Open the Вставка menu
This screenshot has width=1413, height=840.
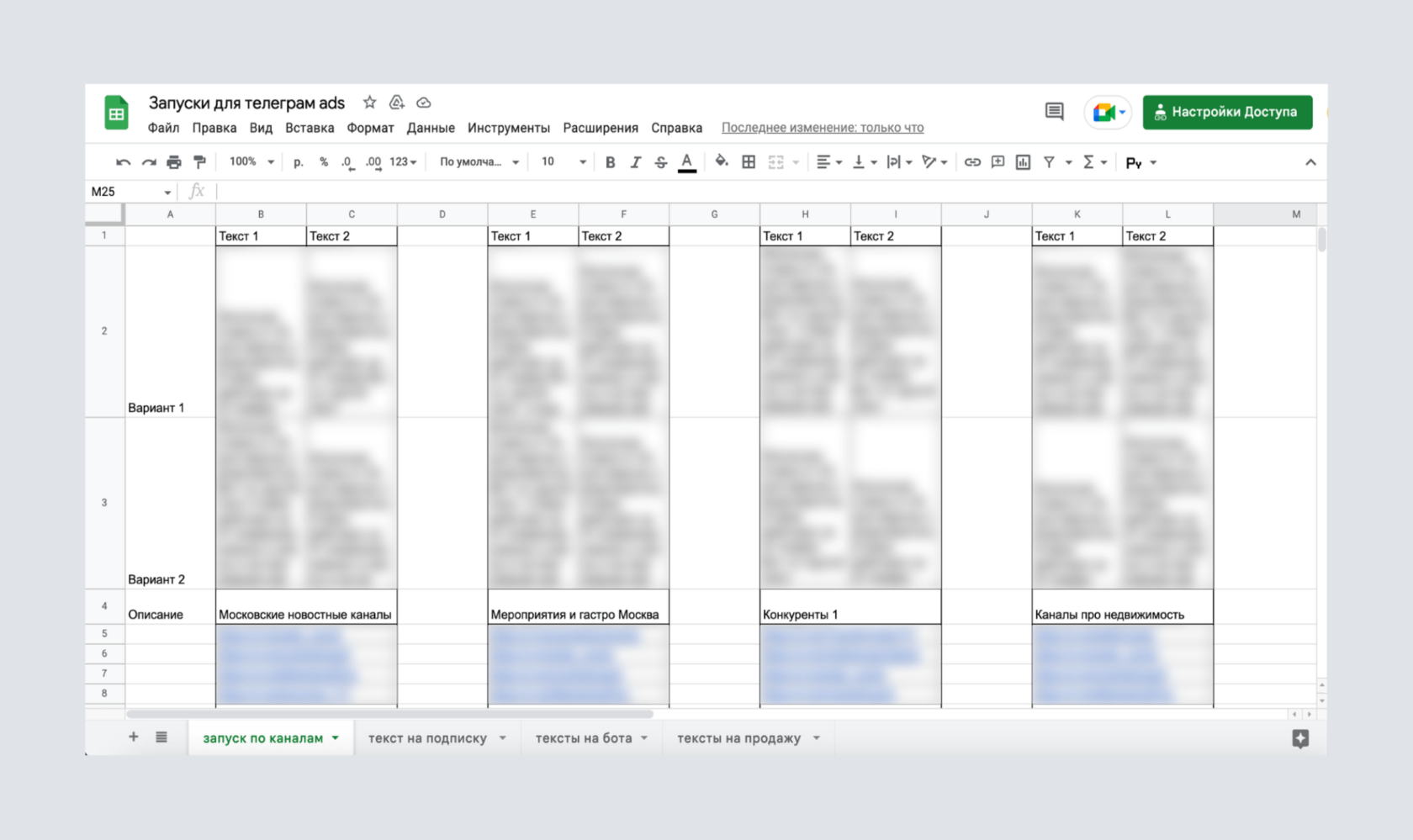(x=310, y=128)
